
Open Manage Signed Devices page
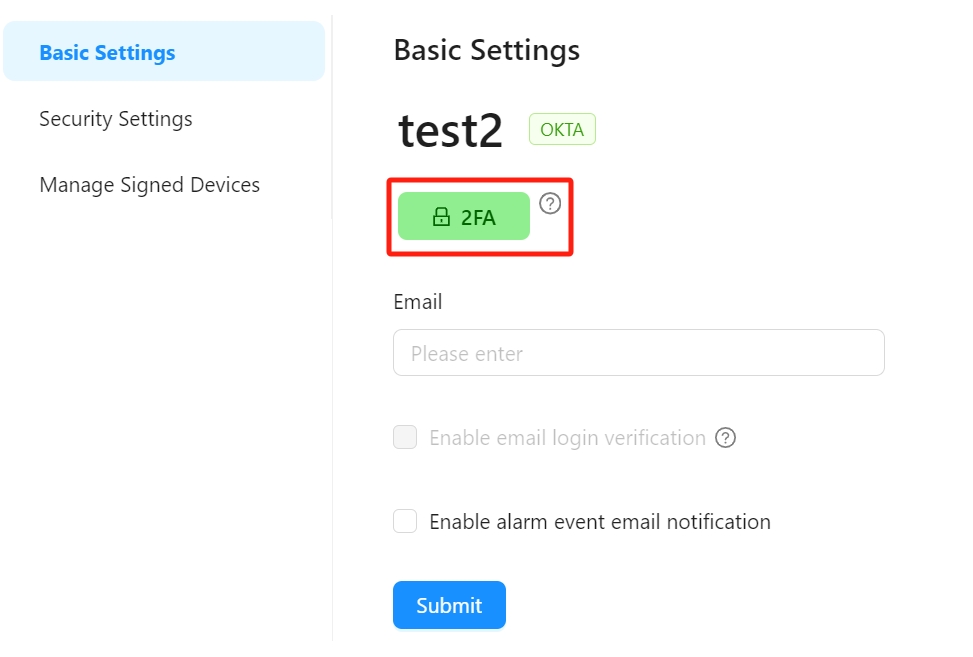point(149,185)
